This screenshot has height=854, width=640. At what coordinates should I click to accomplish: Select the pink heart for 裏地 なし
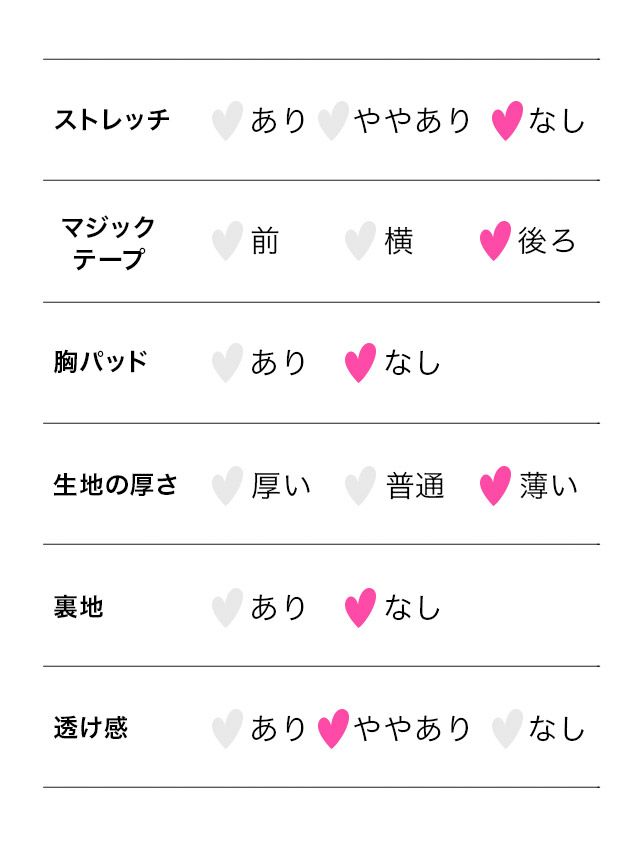point(360,608)
